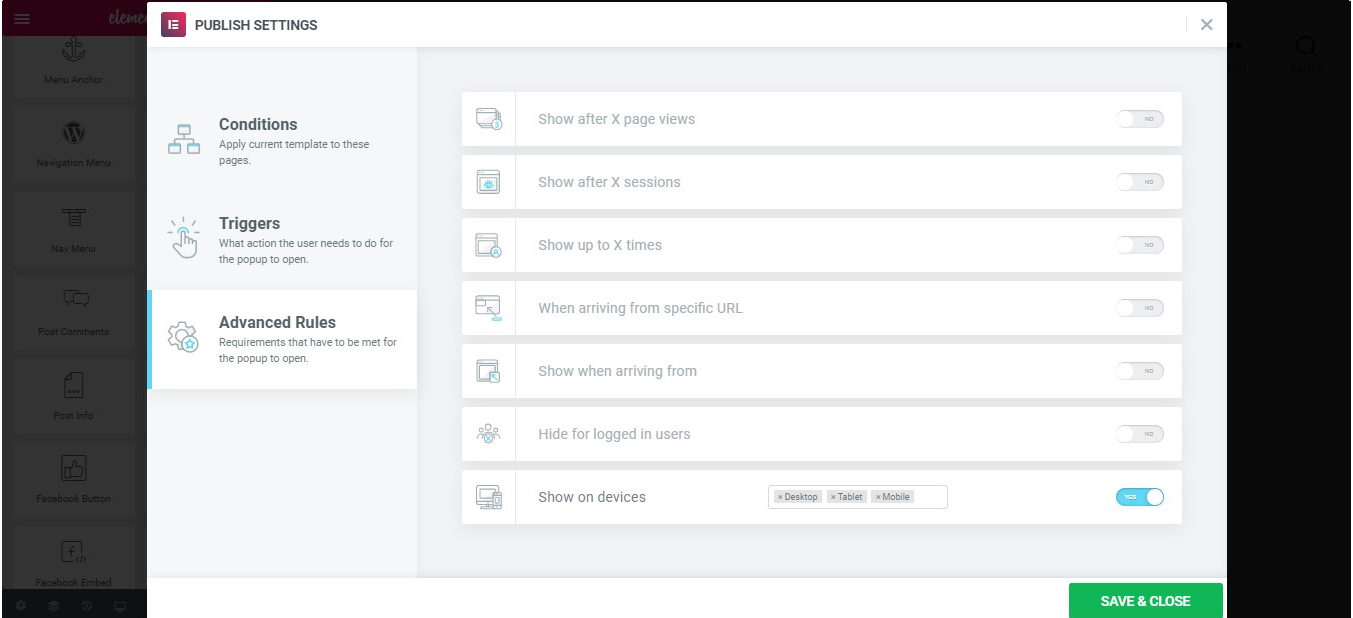Open the Conditions tab
This screenshot has width=1353, height=618.
(282, 141)
